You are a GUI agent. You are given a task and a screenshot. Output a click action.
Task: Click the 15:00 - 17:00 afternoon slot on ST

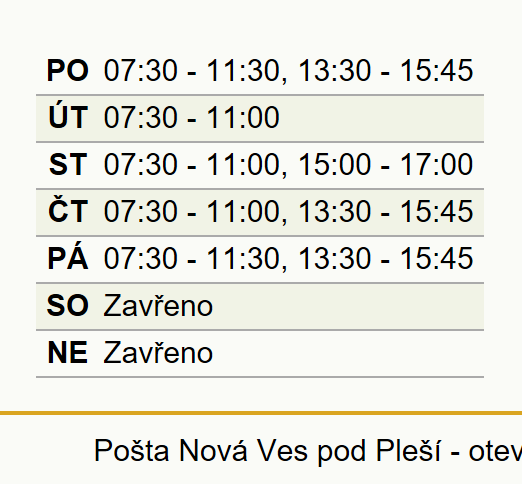coord(385,164)
